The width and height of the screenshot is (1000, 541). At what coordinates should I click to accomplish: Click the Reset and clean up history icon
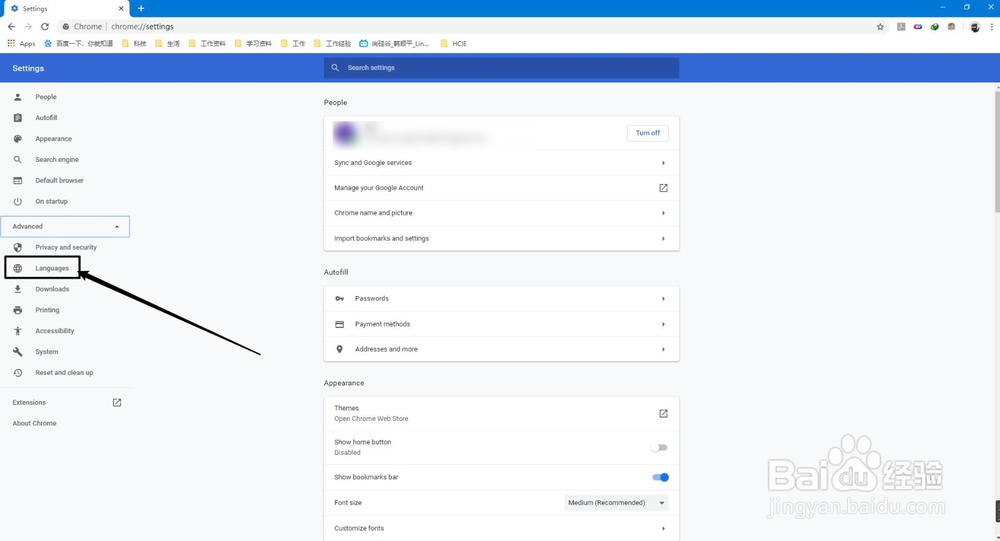pyautogui.click(x=18, y=373)
